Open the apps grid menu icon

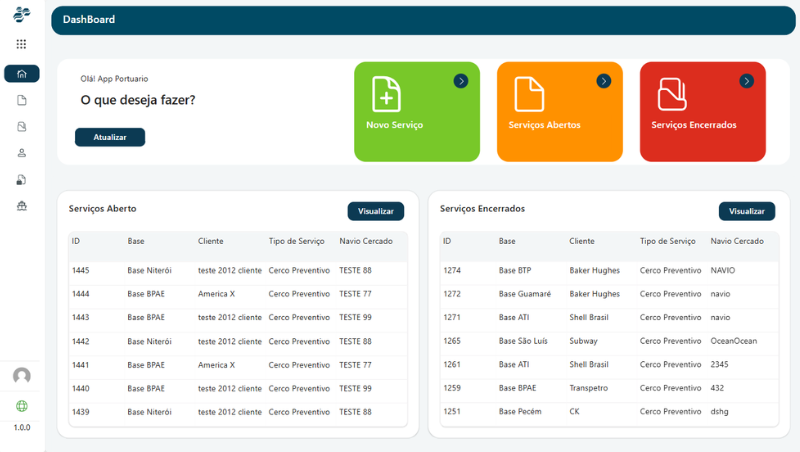pyautogui.click(x=21, y=44)
